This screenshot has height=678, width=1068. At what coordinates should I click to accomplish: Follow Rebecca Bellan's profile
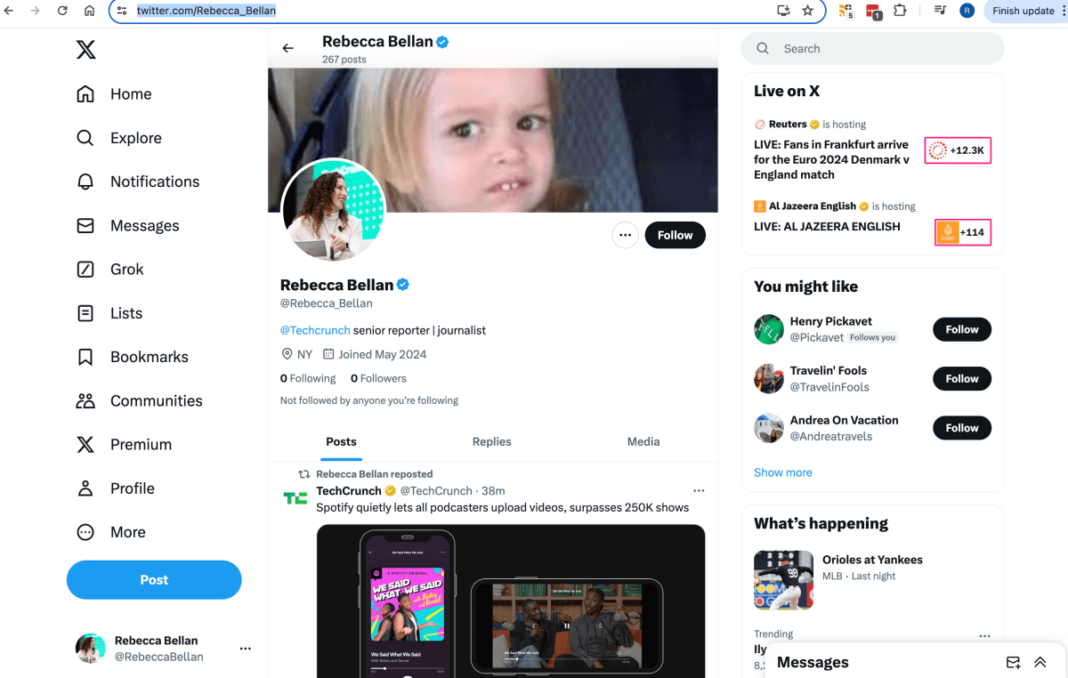coord(675,235)
